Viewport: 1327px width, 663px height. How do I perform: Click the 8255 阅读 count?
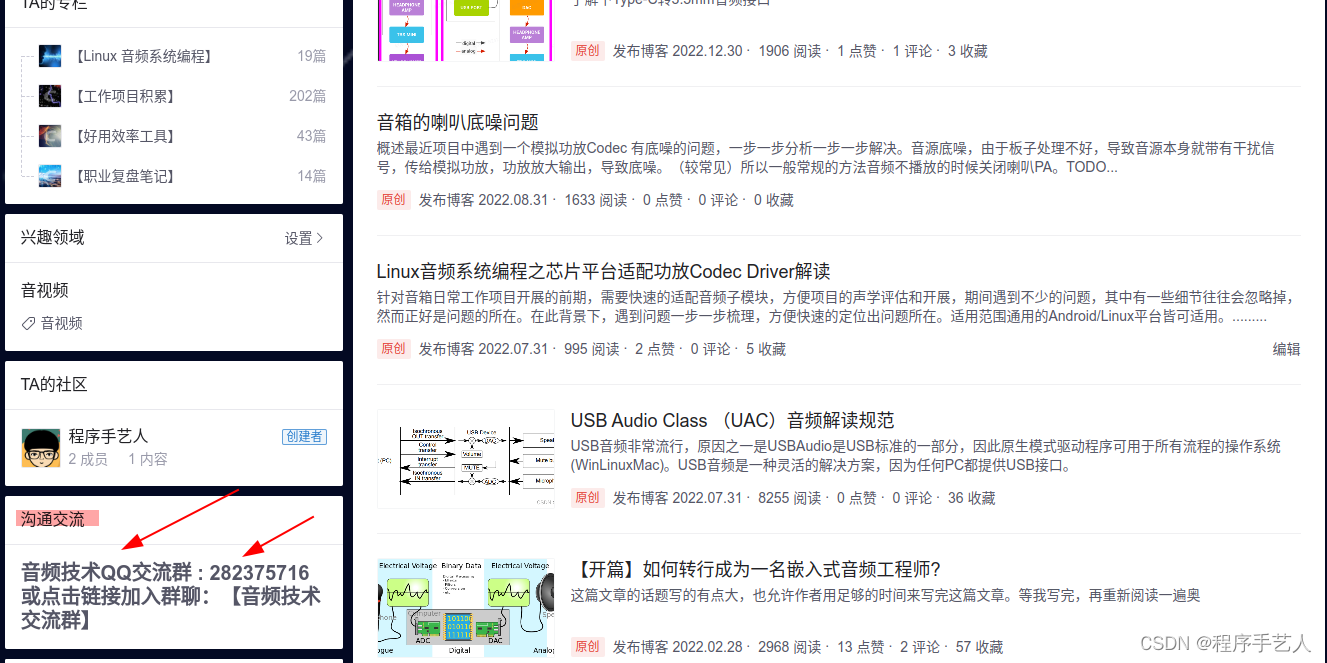(790, 498)
